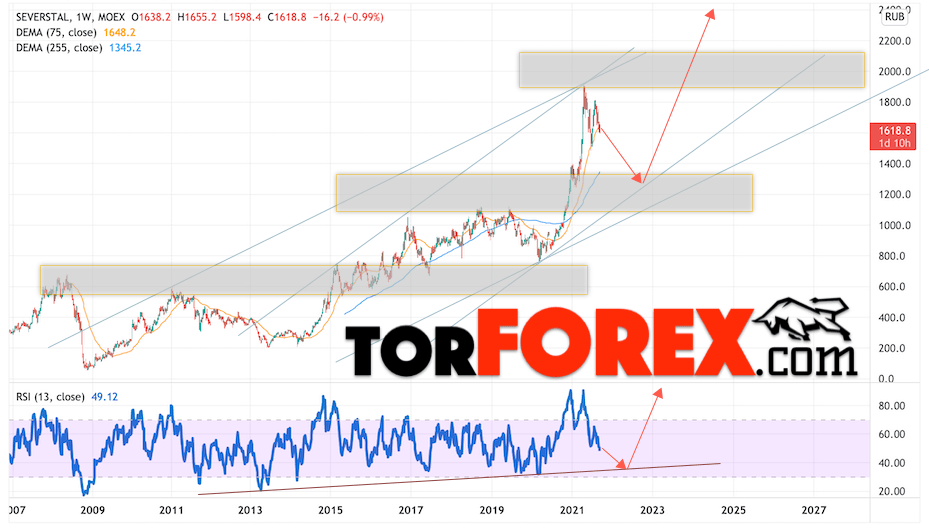Click the RUB currency button
This screenshot has width=929, height=528.
tap(894, 17)
